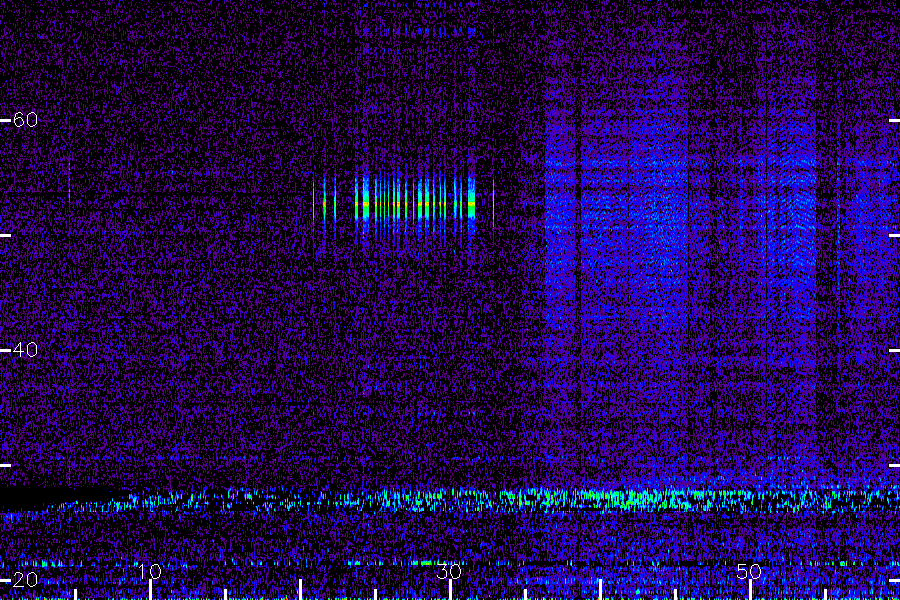Click the 20 frequency axis label
The image size is (900, 600).
pos(25,580)
